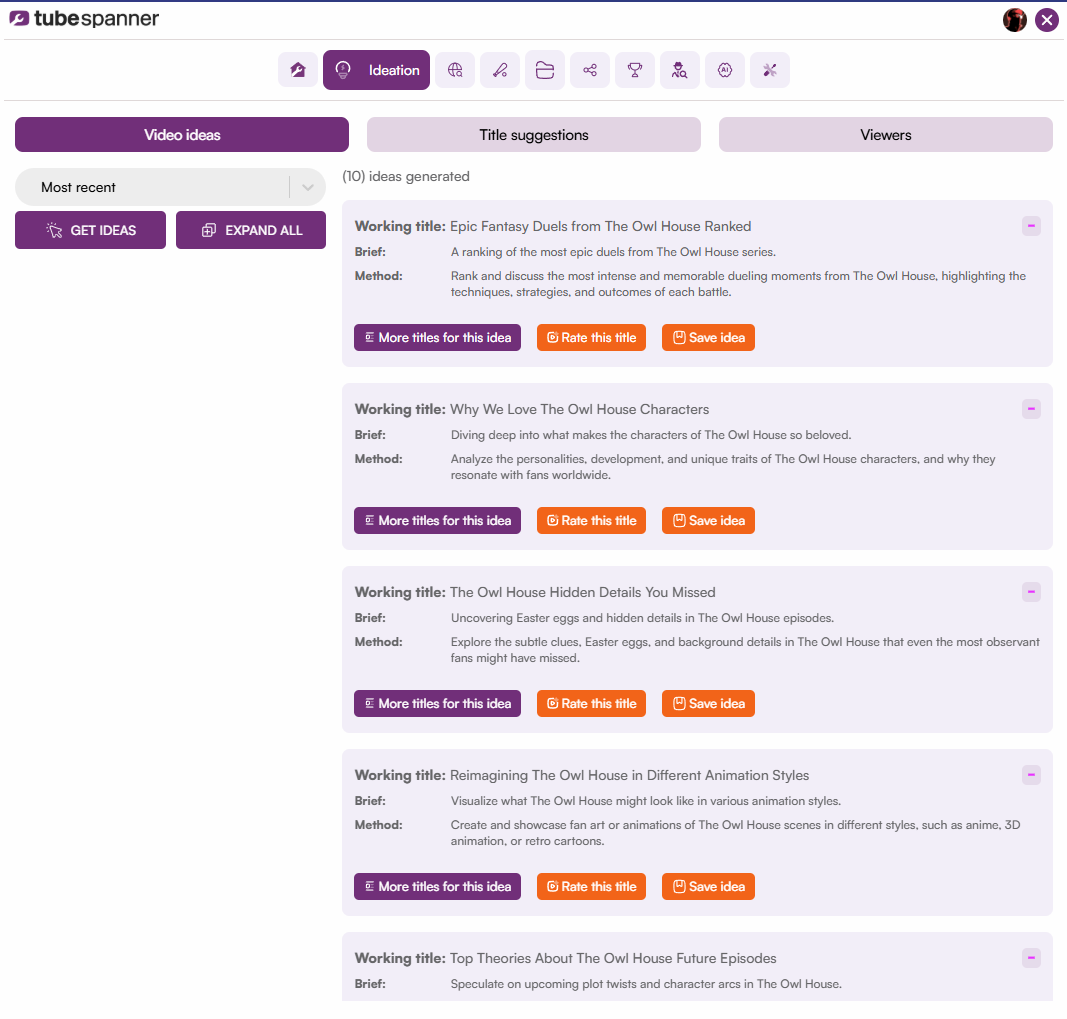Viewport: 1067px width, 1019px height.
Task: Click title 'Reimagining The Owl House in Different Animation Styles'
Action: (629, 775)
